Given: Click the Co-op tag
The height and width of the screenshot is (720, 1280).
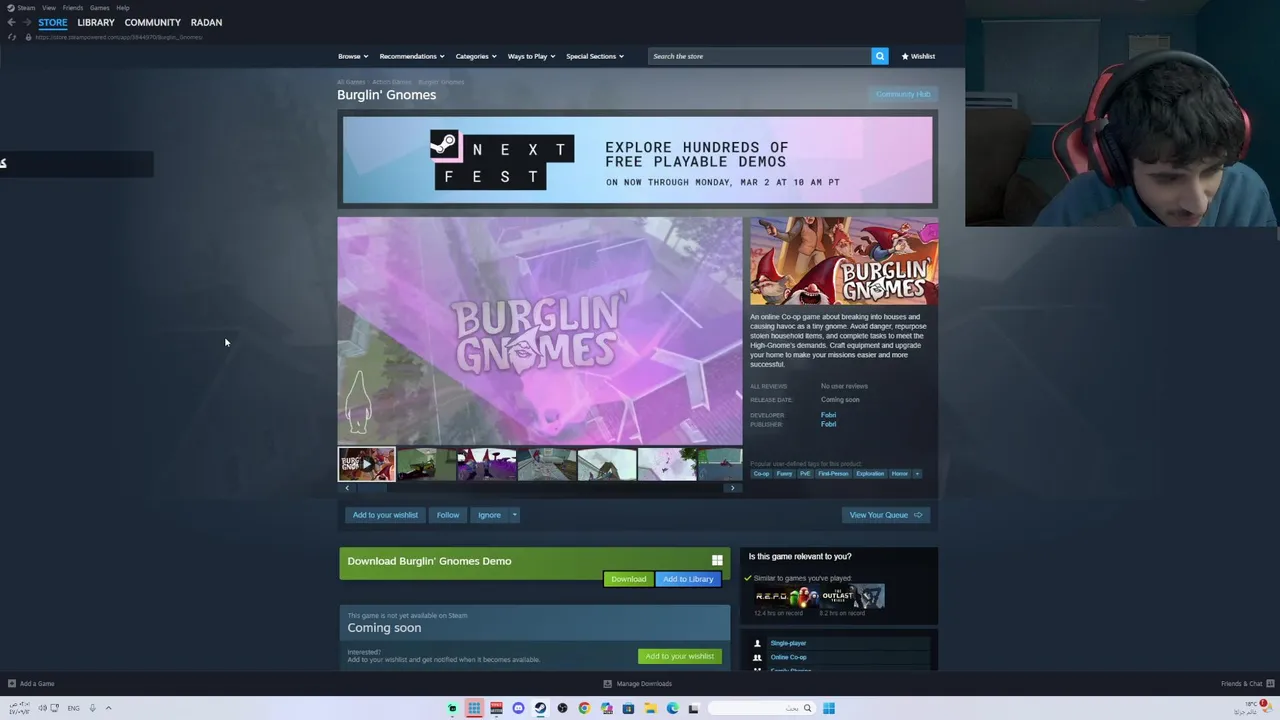Looking at the screenshot, I should 761,474.
